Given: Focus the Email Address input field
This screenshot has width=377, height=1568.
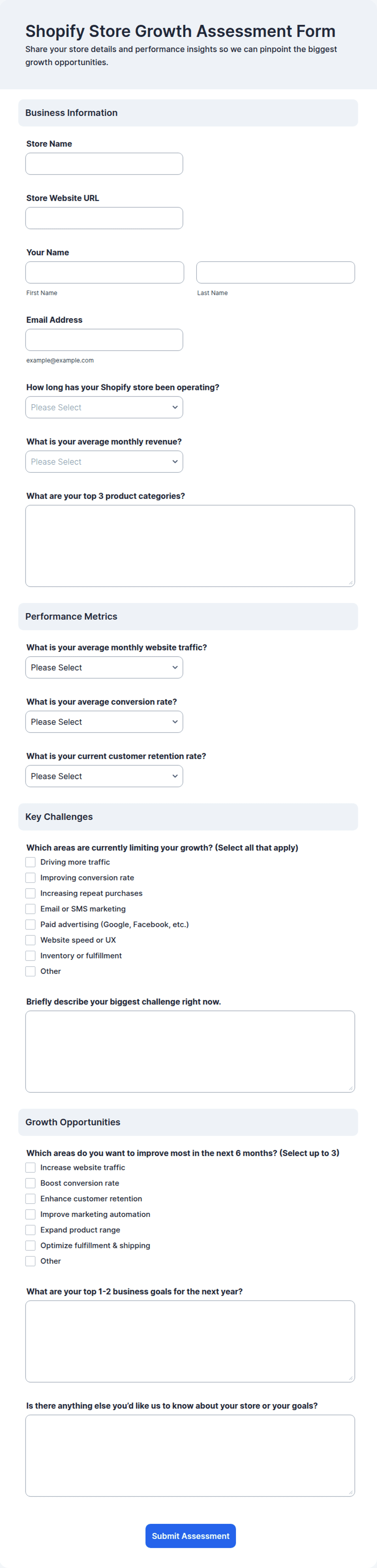Looking at the screenshot, I should click(x=104, y=340).
